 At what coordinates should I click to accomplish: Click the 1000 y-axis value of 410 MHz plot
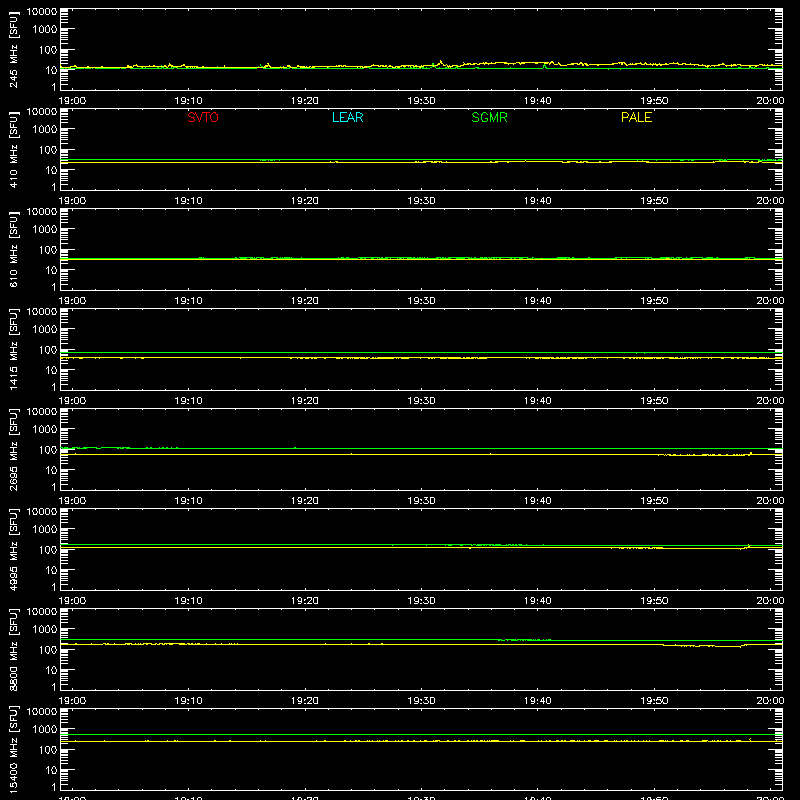(x=45, y=130)
